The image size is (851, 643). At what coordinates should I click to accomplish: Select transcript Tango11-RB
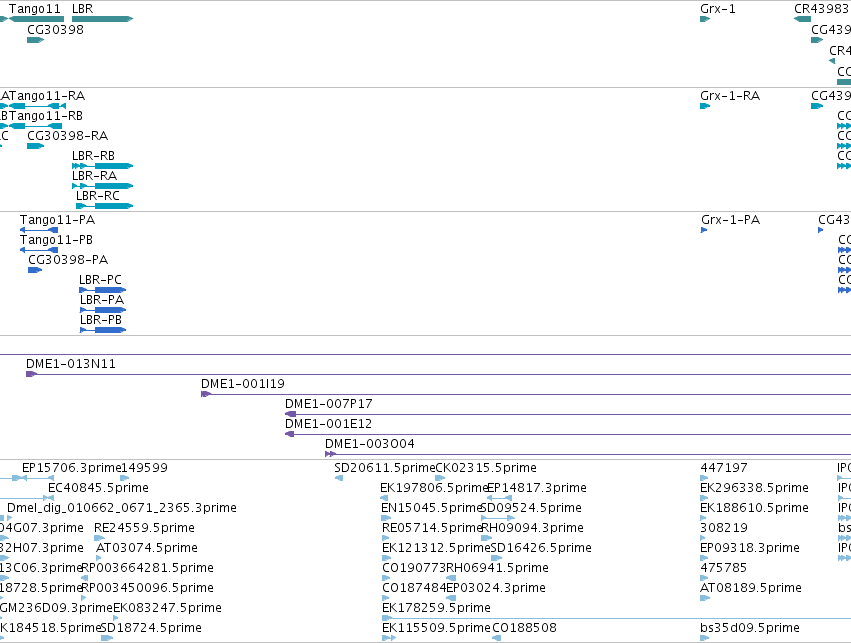(35, 126)
